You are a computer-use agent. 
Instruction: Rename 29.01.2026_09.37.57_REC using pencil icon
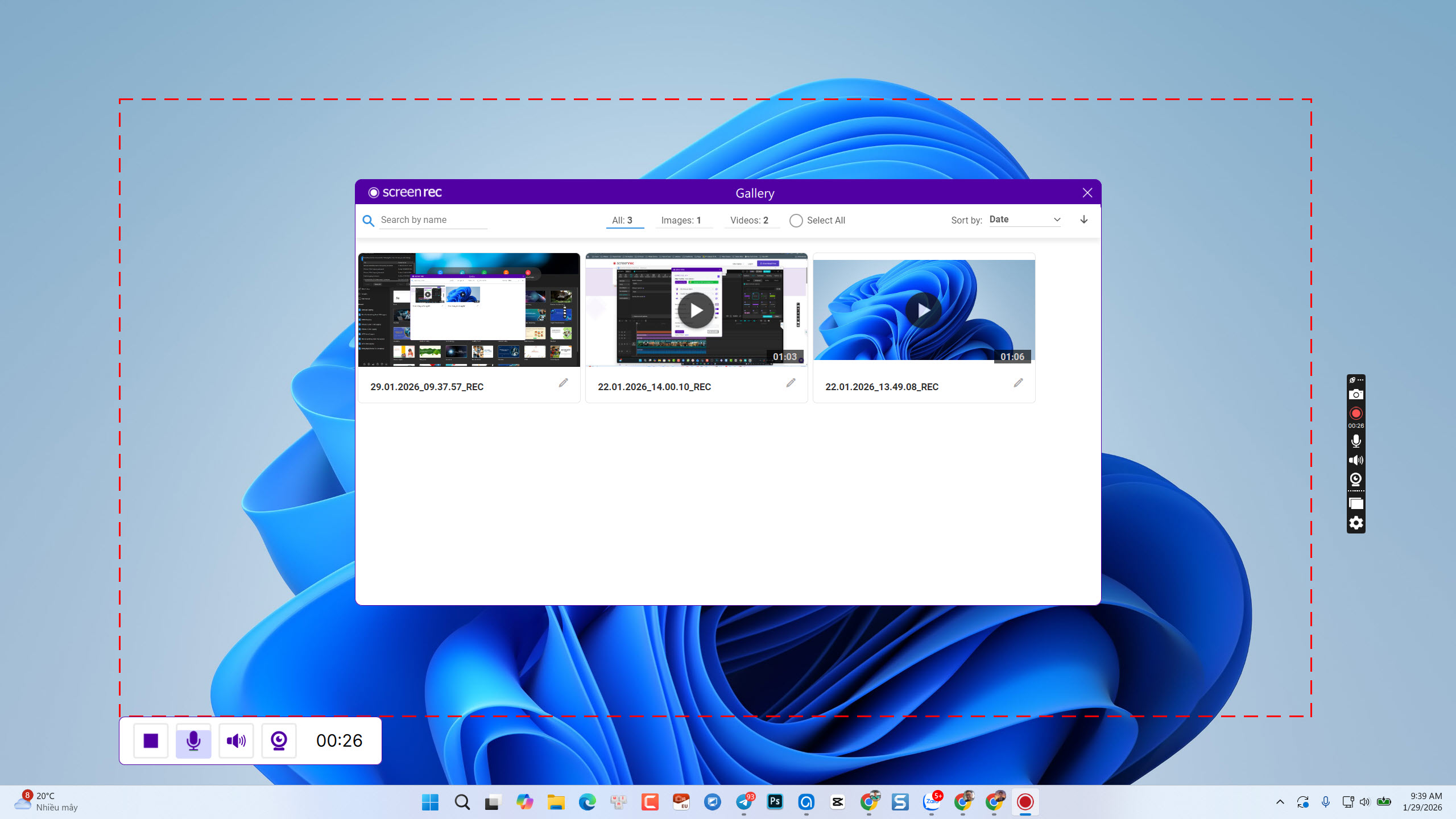(x=563, y=383)
